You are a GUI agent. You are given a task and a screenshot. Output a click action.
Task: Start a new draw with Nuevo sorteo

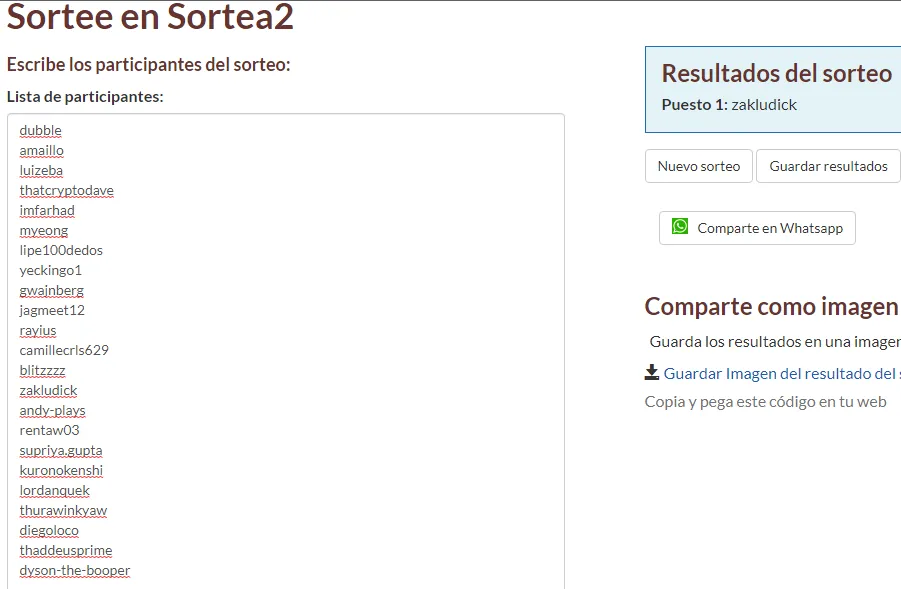[x=699, y=166]
